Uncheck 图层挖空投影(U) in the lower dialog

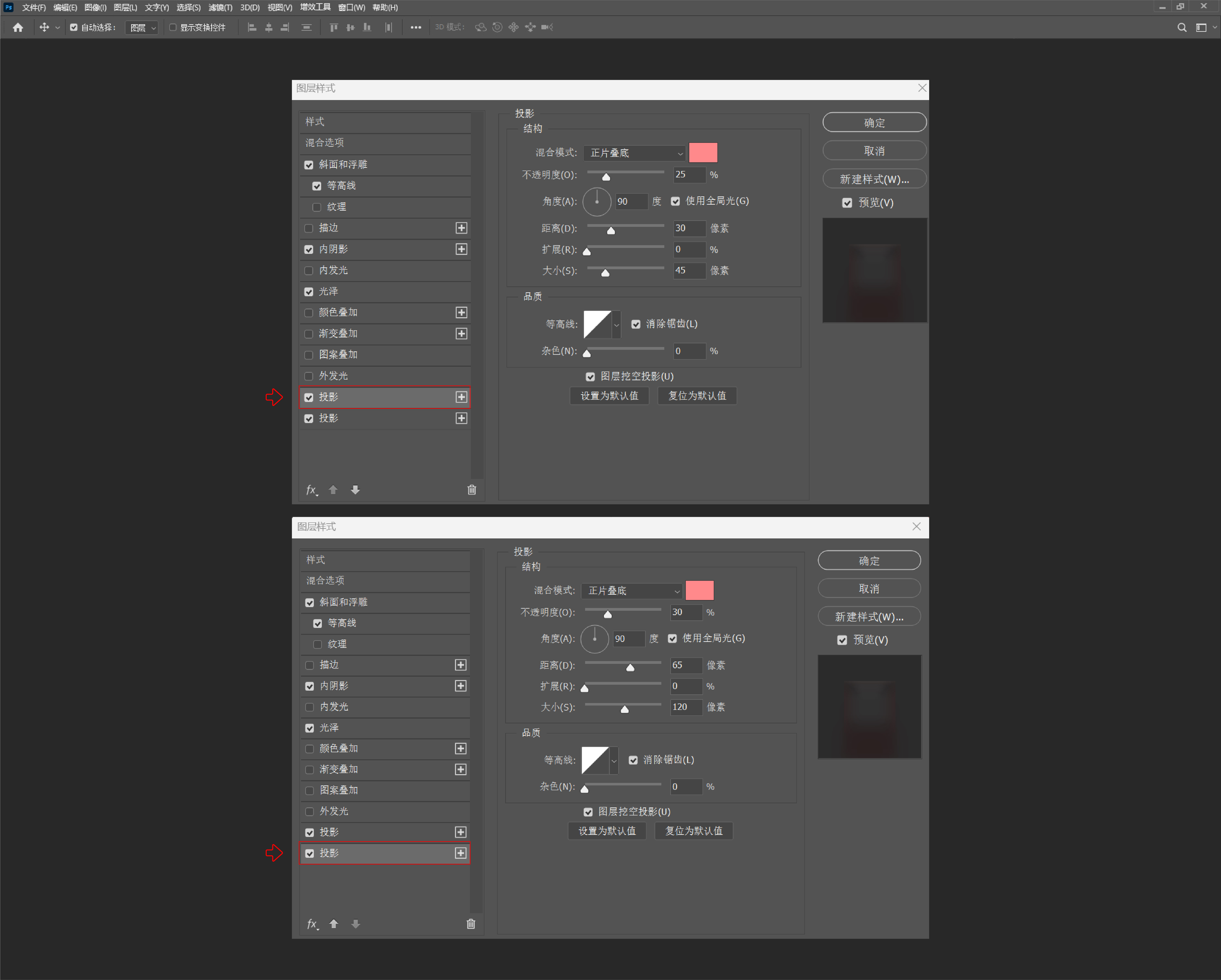pyautogui.click(x=589, y=812)
